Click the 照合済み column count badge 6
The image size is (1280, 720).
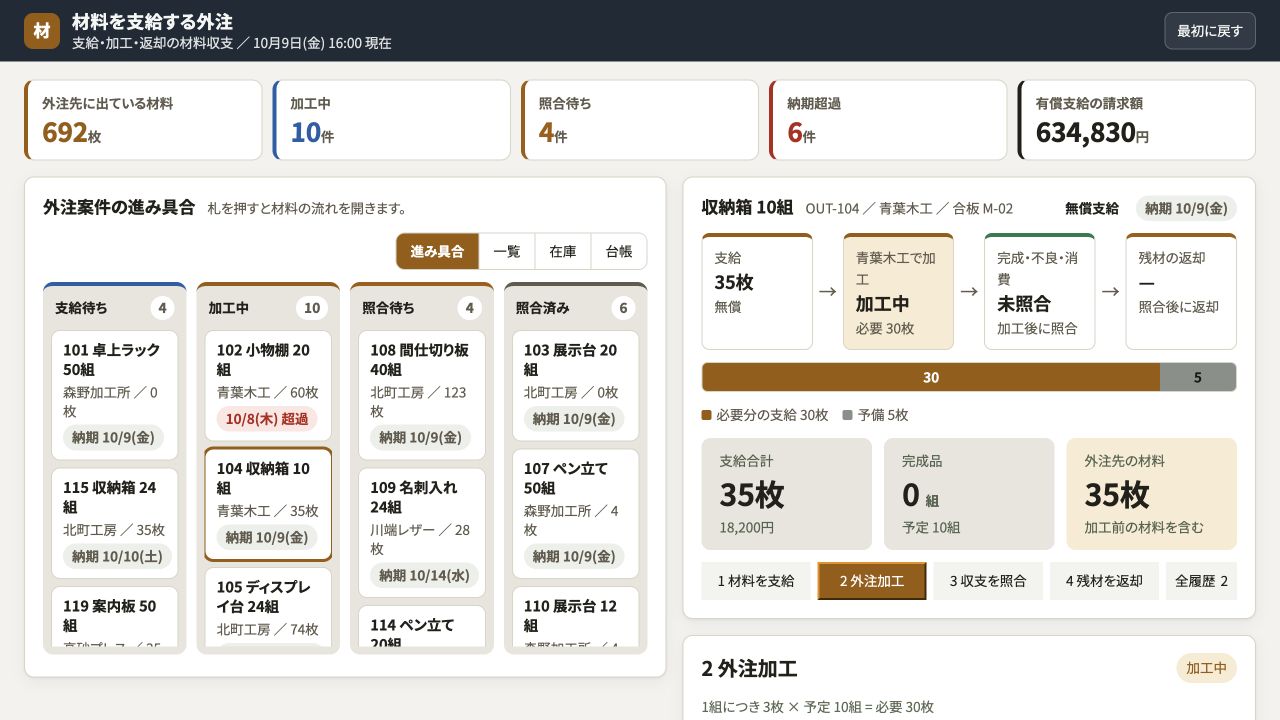click(624, 308)
